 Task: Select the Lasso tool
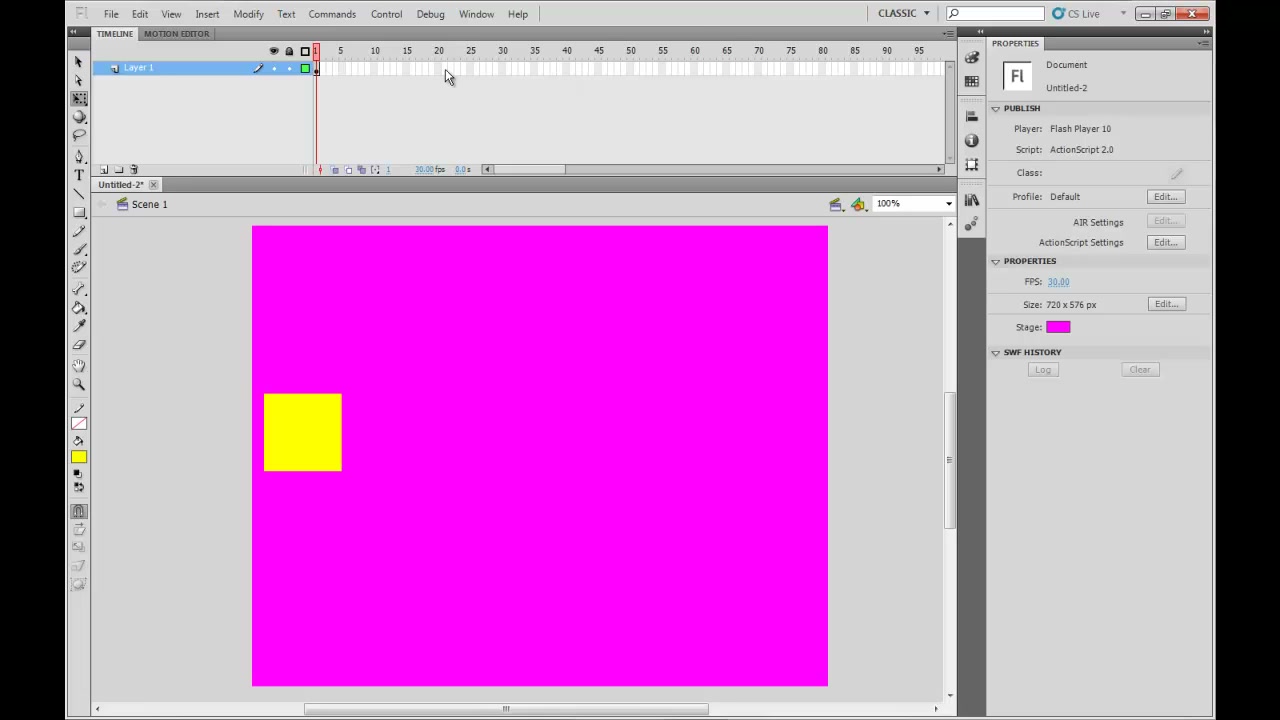click(79, 135)
